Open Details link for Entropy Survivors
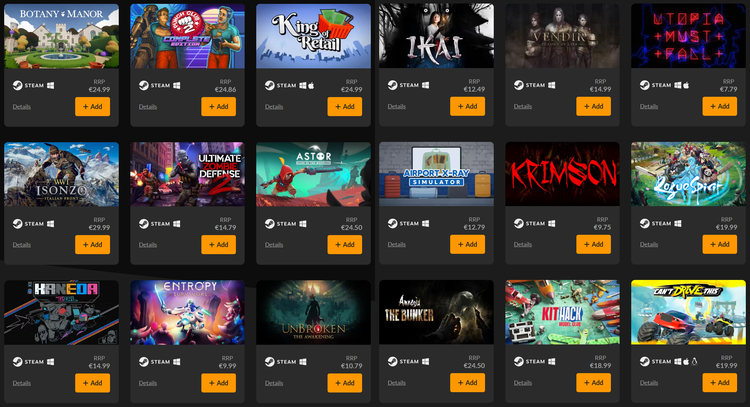Screen dimensions: 750x407 (148, 383)
